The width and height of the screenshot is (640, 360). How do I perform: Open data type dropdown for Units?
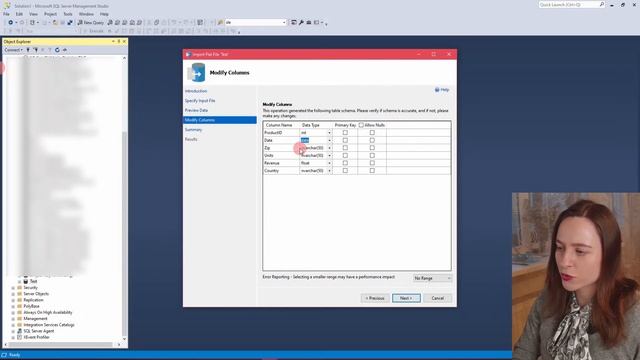coord(329,156)
